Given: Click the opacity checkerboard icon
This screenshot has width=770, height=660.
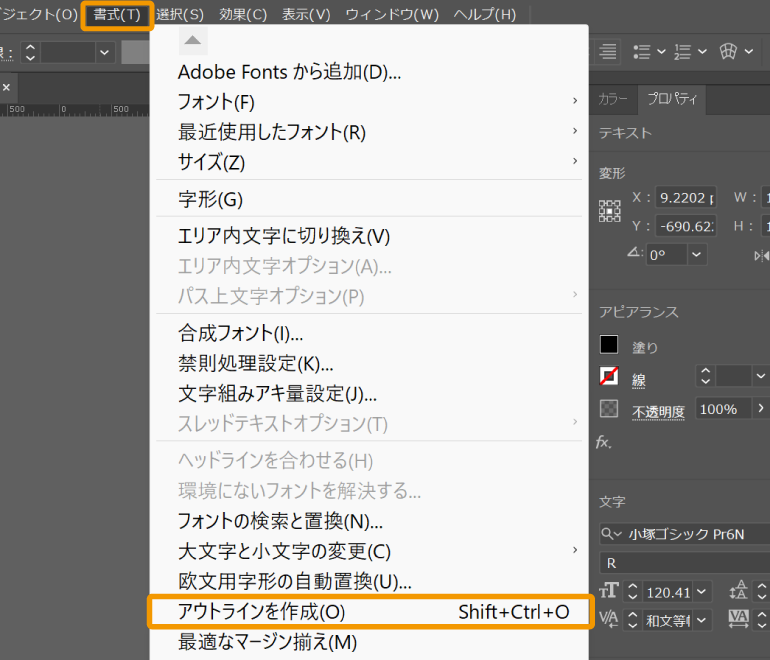Looking at the screenshot, I should point(609,409).
